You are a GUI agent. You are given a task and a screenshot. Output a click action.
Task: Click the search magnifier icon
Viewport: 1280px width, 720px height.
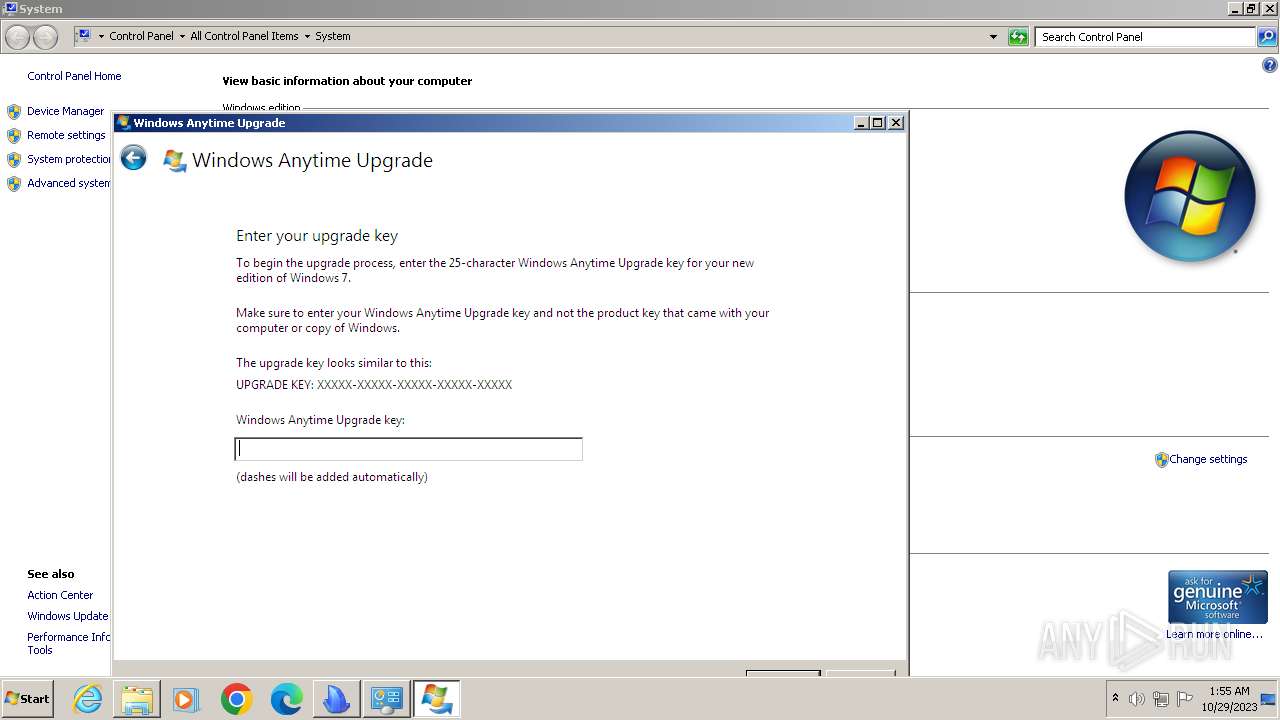point(1267,37)
